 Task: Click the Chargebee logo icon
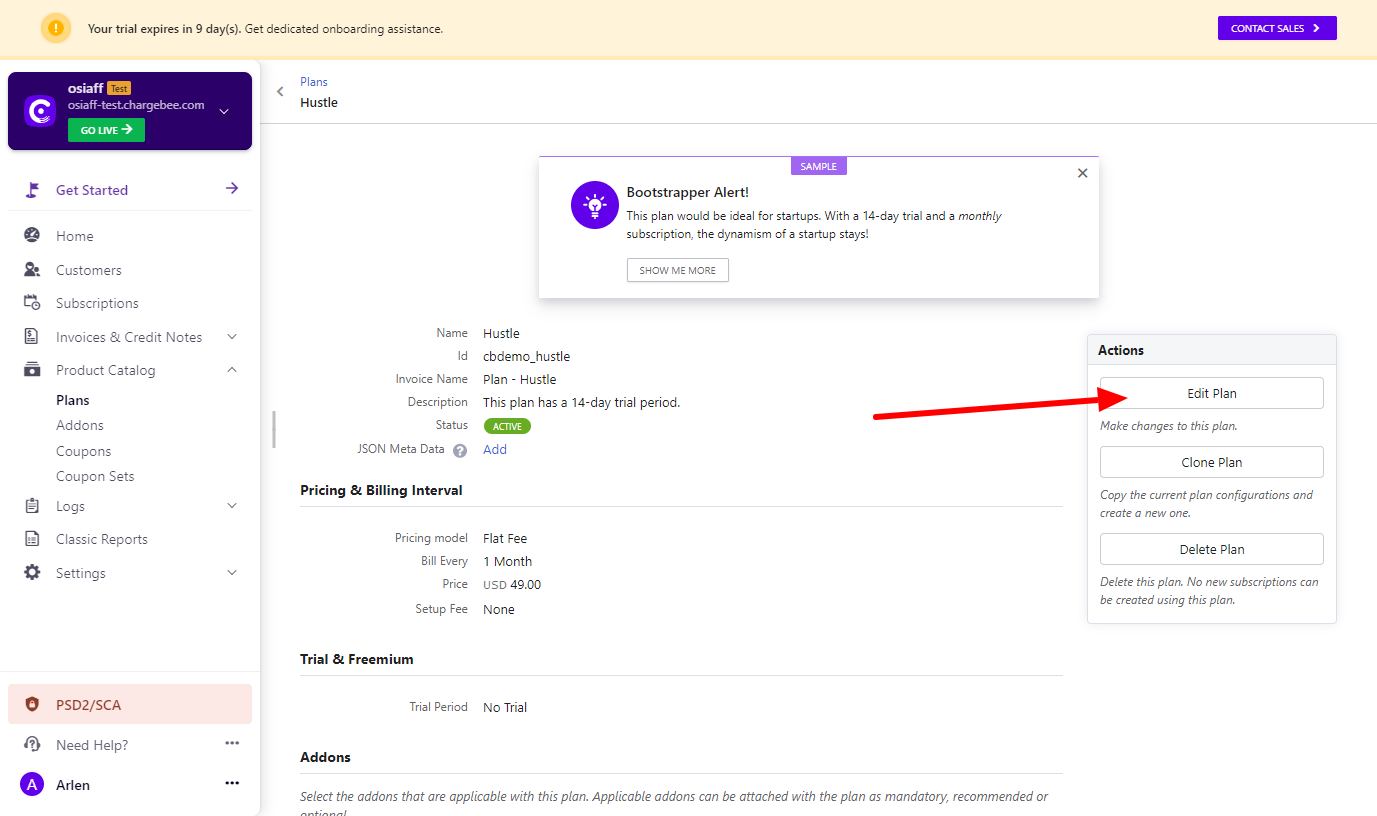(x=40, y=111)
